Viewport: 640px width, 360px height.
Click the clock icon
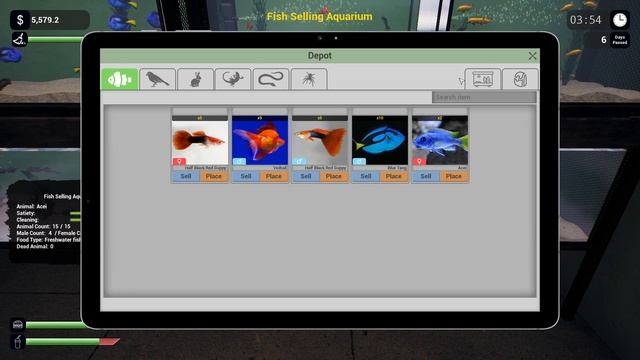(x=620, y=20)
